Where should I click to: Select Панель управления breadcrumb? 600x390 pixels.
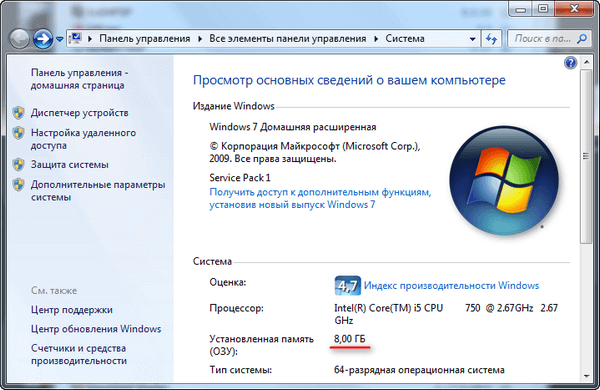[145, 39]
